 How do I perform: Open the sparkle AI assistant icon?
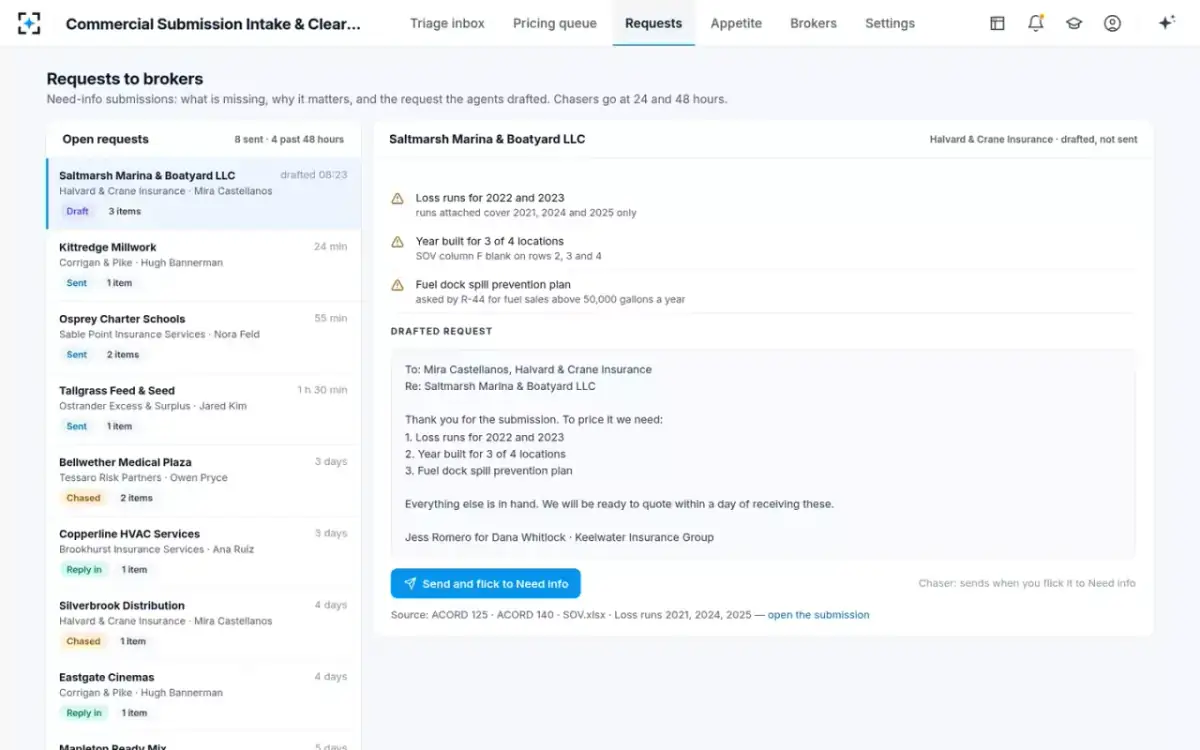[x=1166, y=23]
